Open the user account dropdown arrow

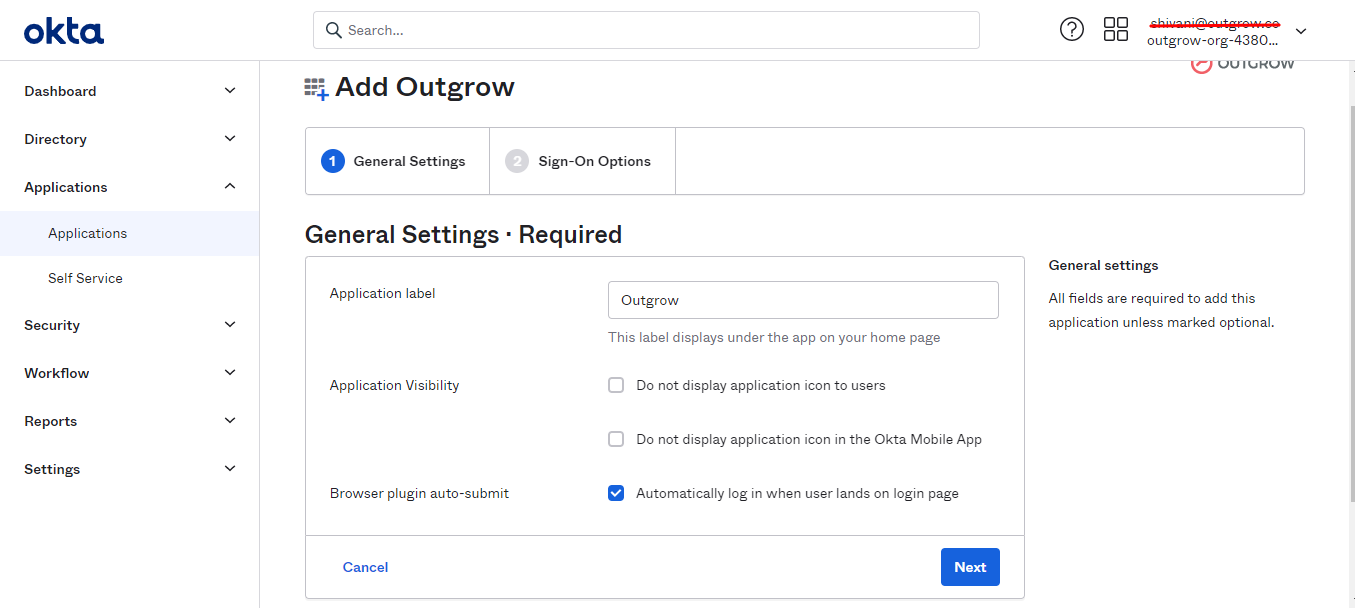[1301, 31]
